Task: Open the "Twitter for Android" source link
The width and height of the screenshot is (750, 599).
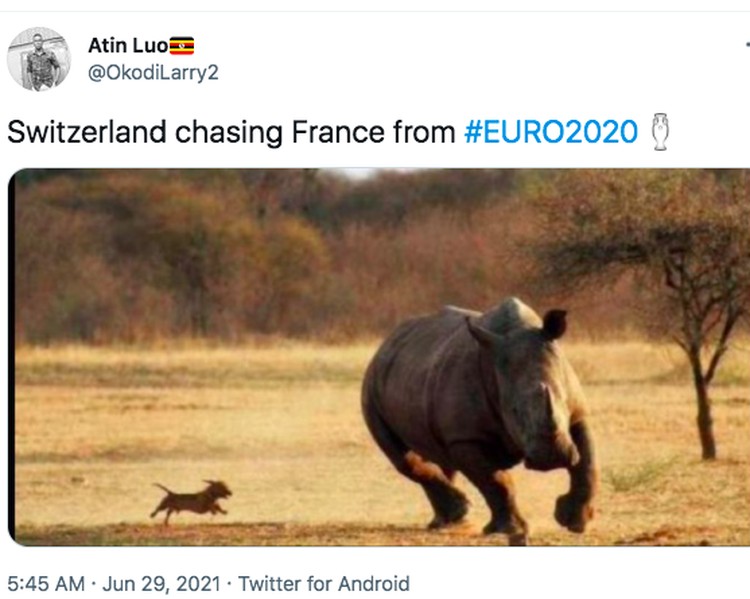Action: pos(324,584)
